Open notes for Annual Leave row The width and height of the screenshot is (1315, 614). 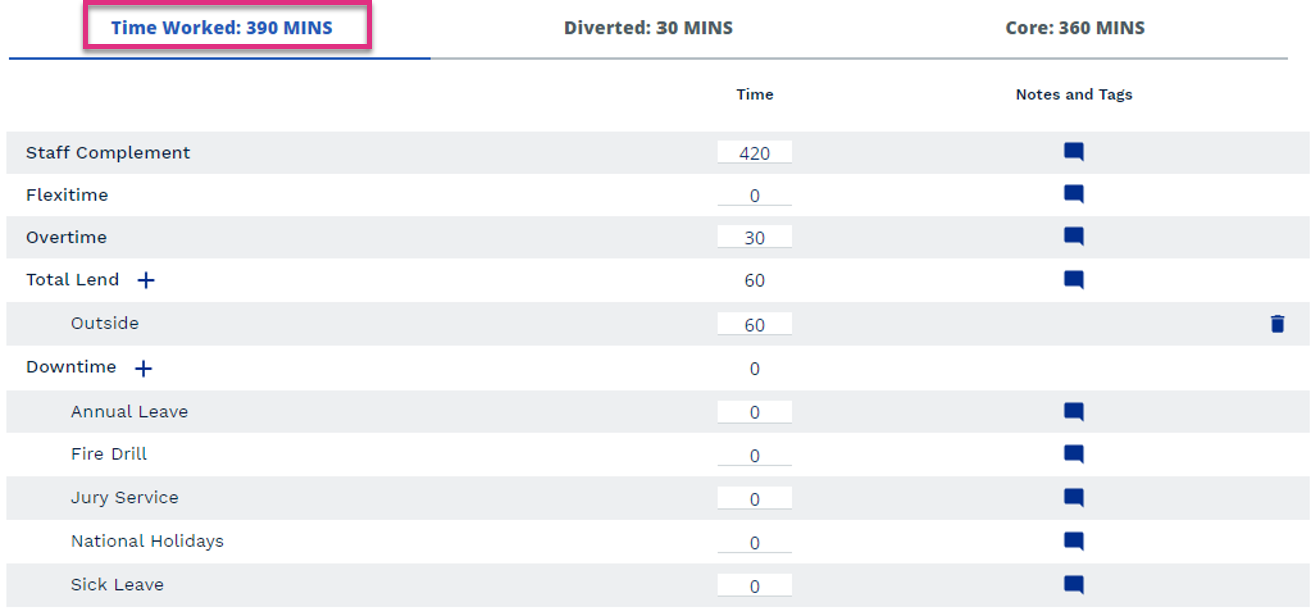[1073, 411]
